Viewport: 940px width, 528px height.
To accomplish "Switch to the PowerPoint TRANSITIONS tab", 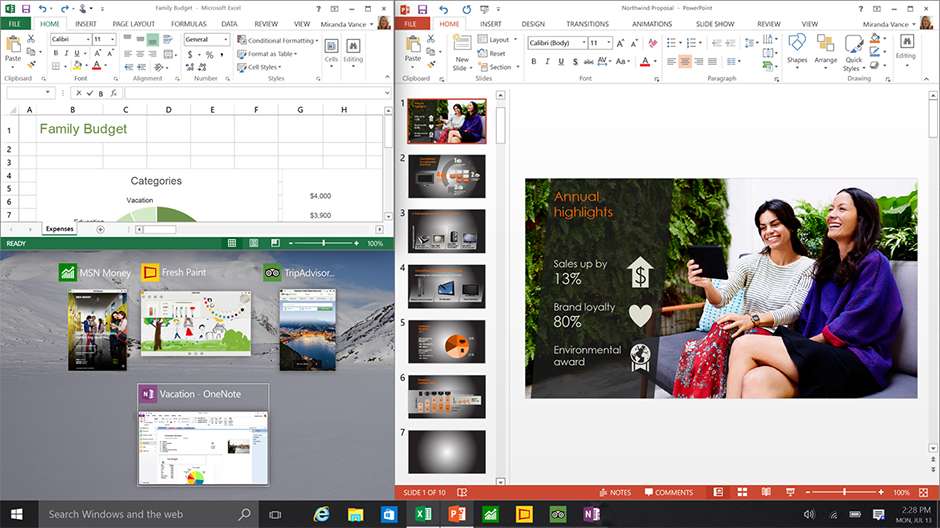I will point(587,24).
